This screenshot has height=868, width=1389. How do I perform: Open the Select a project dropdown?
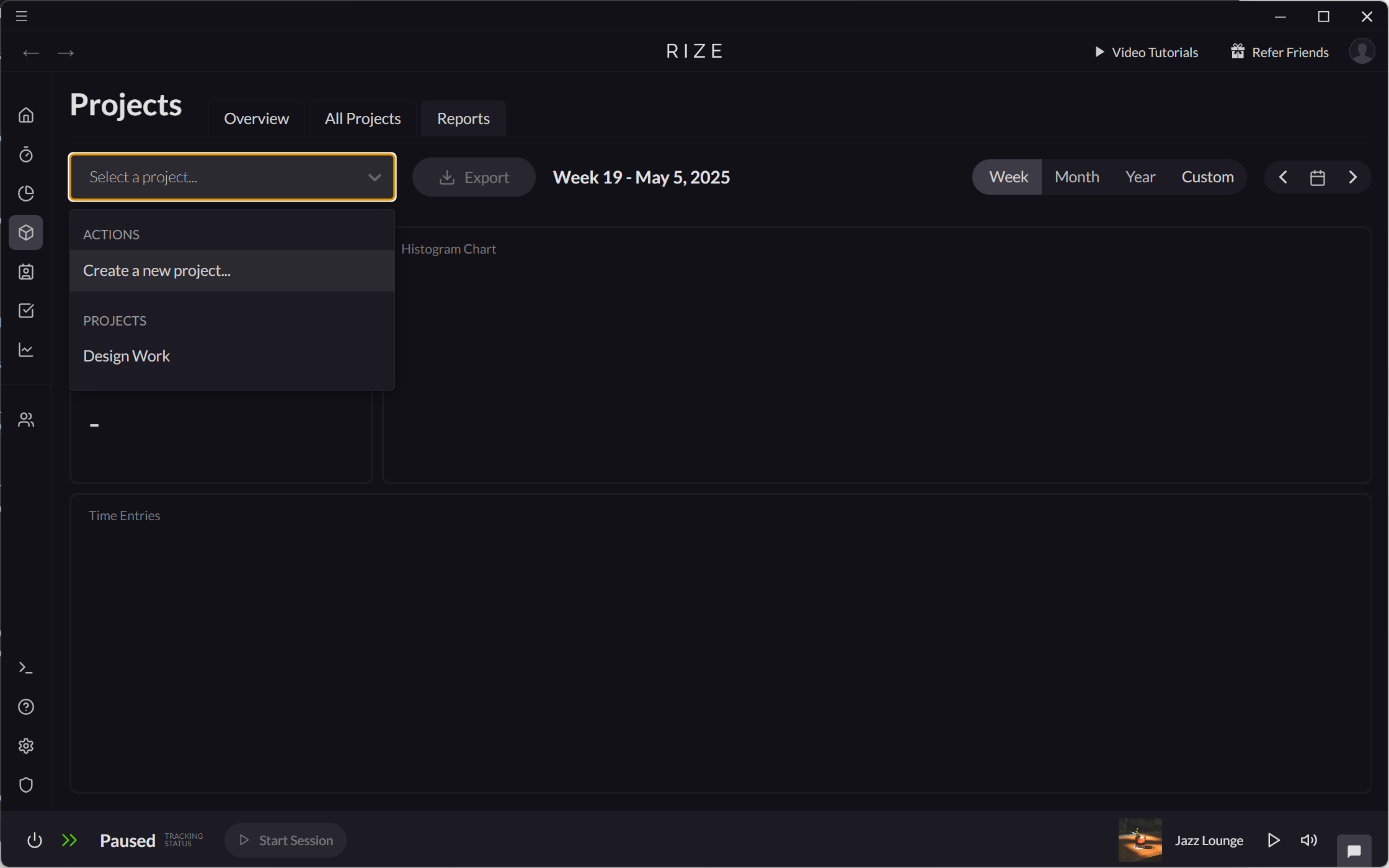[x=232, y=177]
